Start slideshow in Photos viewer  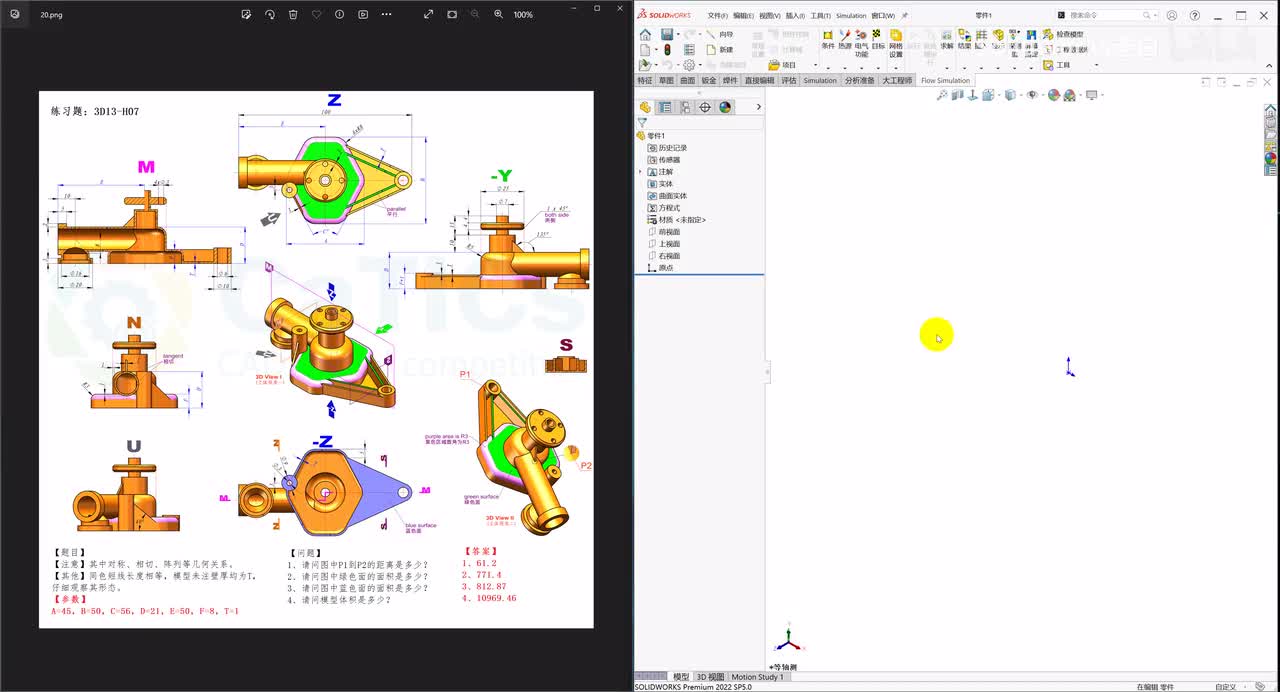(363, 15)
